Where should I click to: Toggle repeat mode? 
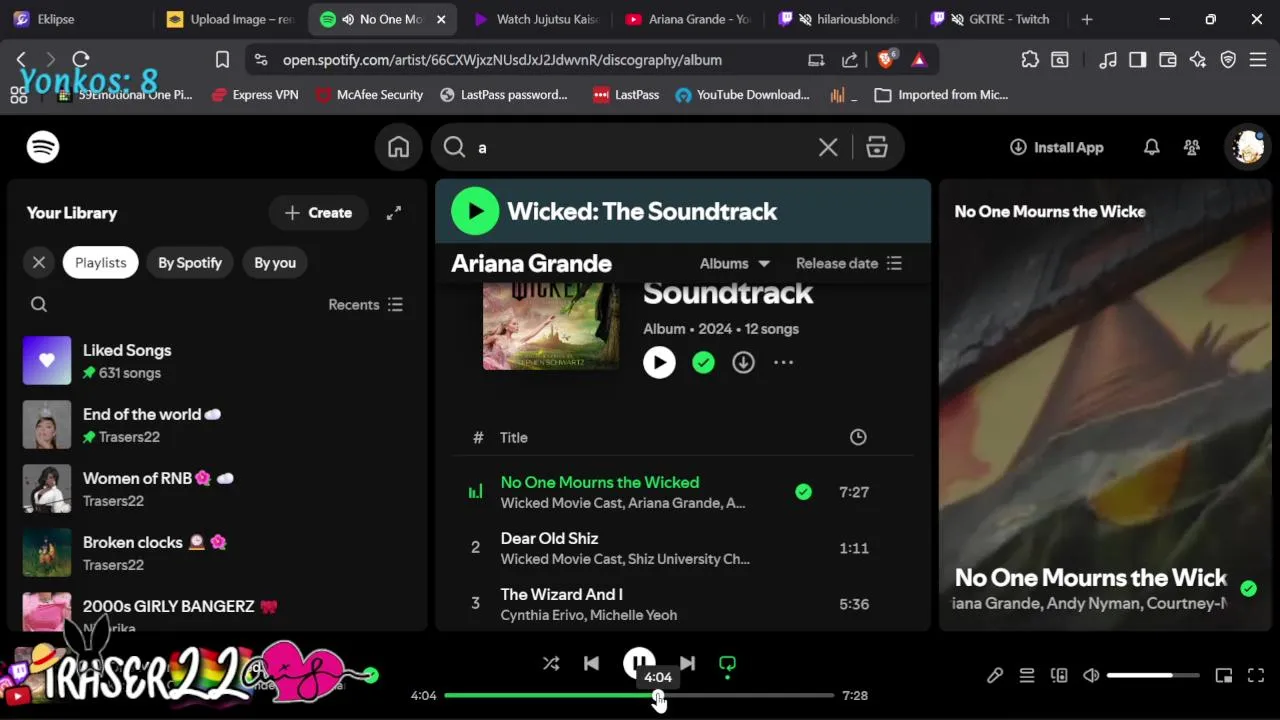tap(727, 663)
